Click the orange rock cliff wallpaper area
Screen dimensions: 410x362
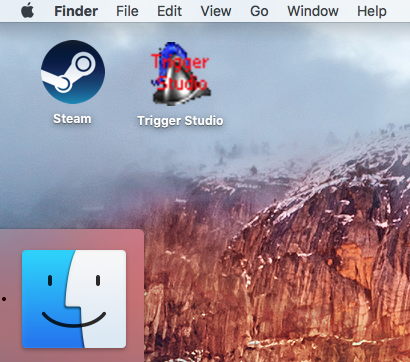[x=300, y=283]
